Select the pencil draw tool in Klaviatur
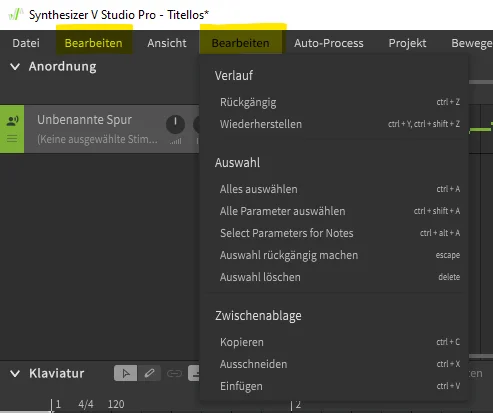 [149, 373]
